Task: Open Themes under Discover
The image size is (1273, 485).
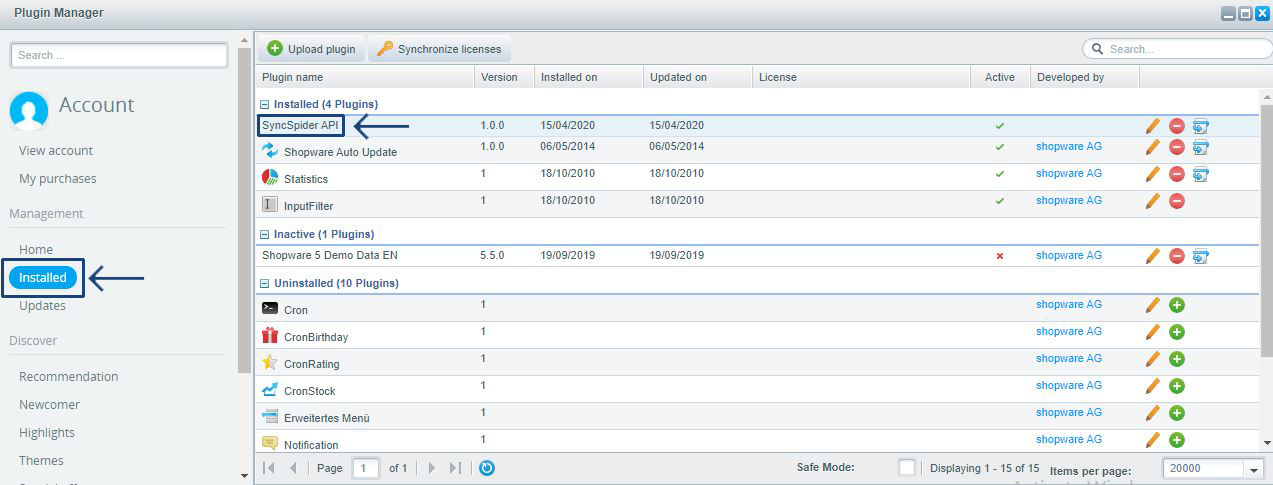Action: click(x=41, y=461)
